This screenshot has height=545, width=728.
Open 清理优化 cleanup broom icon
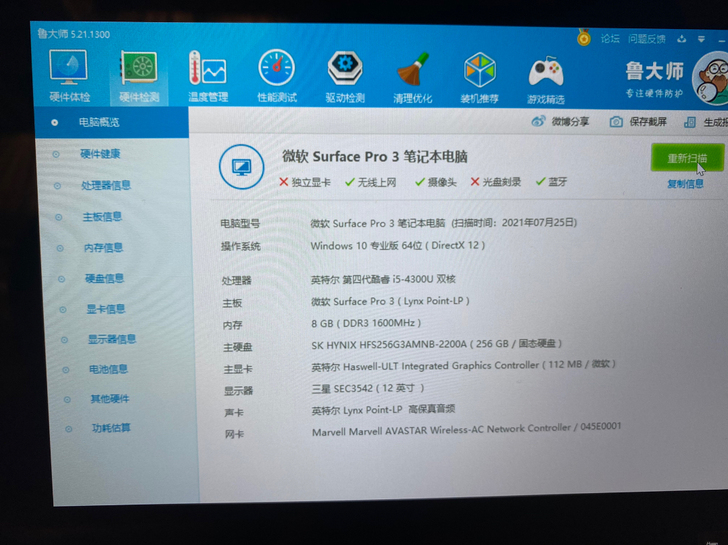click(412, 70)
